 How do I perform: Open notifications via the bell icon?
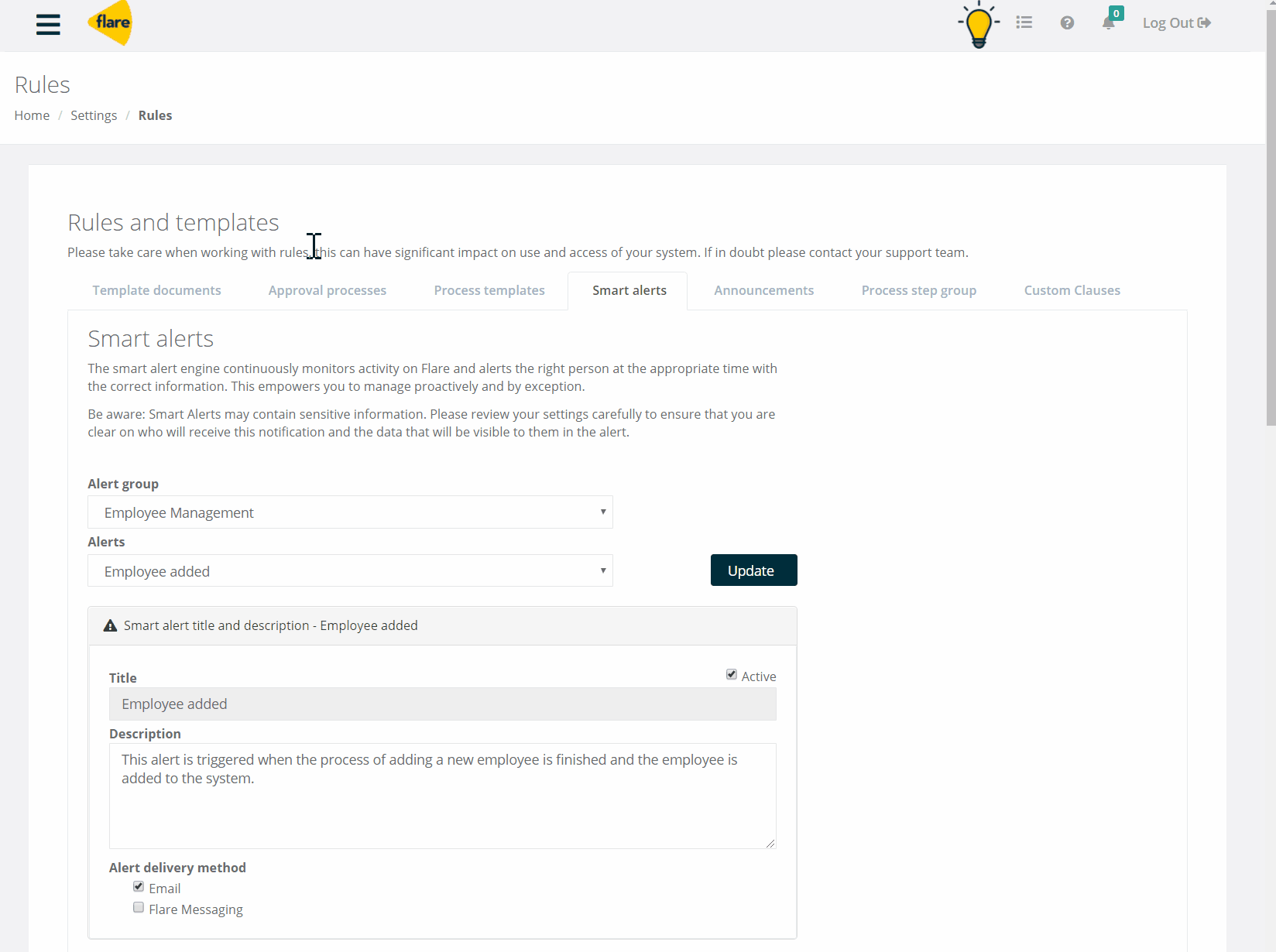coord(1109,22)
